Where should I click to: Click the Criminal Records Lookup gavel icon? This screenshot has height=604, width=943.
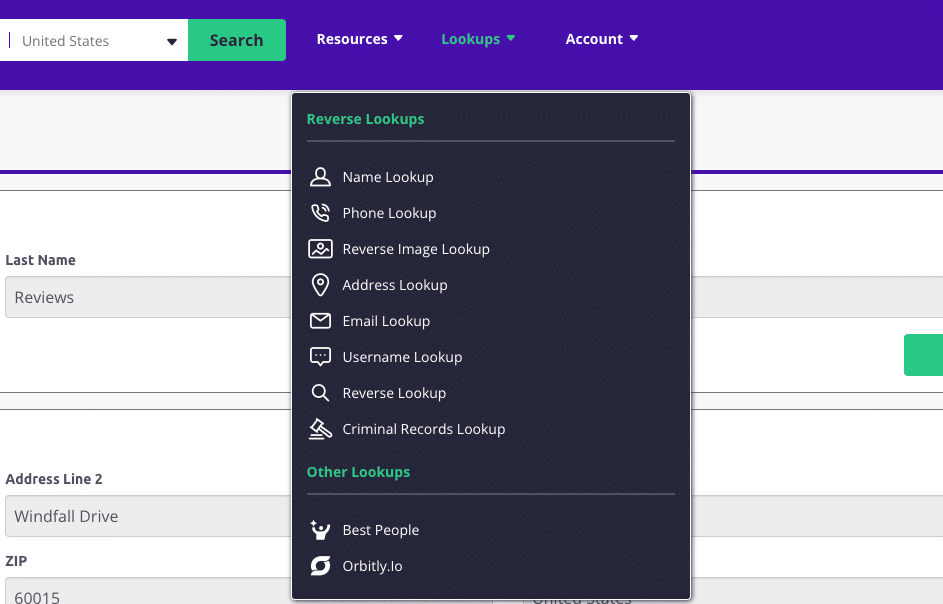(x=320, y=428)
